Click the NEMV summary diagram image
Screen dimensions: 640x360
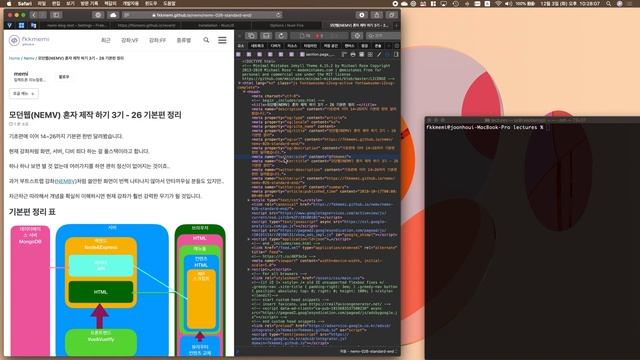[x=118, y=290]
